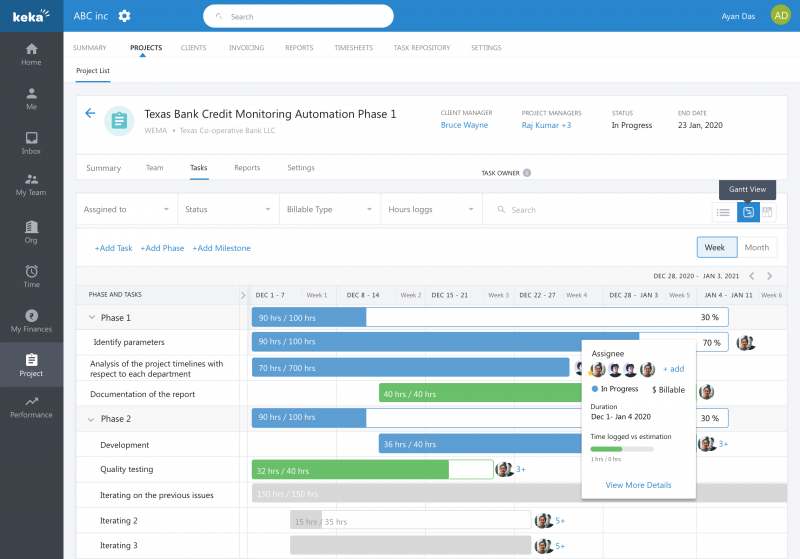800x559 pixels.
Task: Switch to the project Summary tab
Action: [x=104, y=168]
